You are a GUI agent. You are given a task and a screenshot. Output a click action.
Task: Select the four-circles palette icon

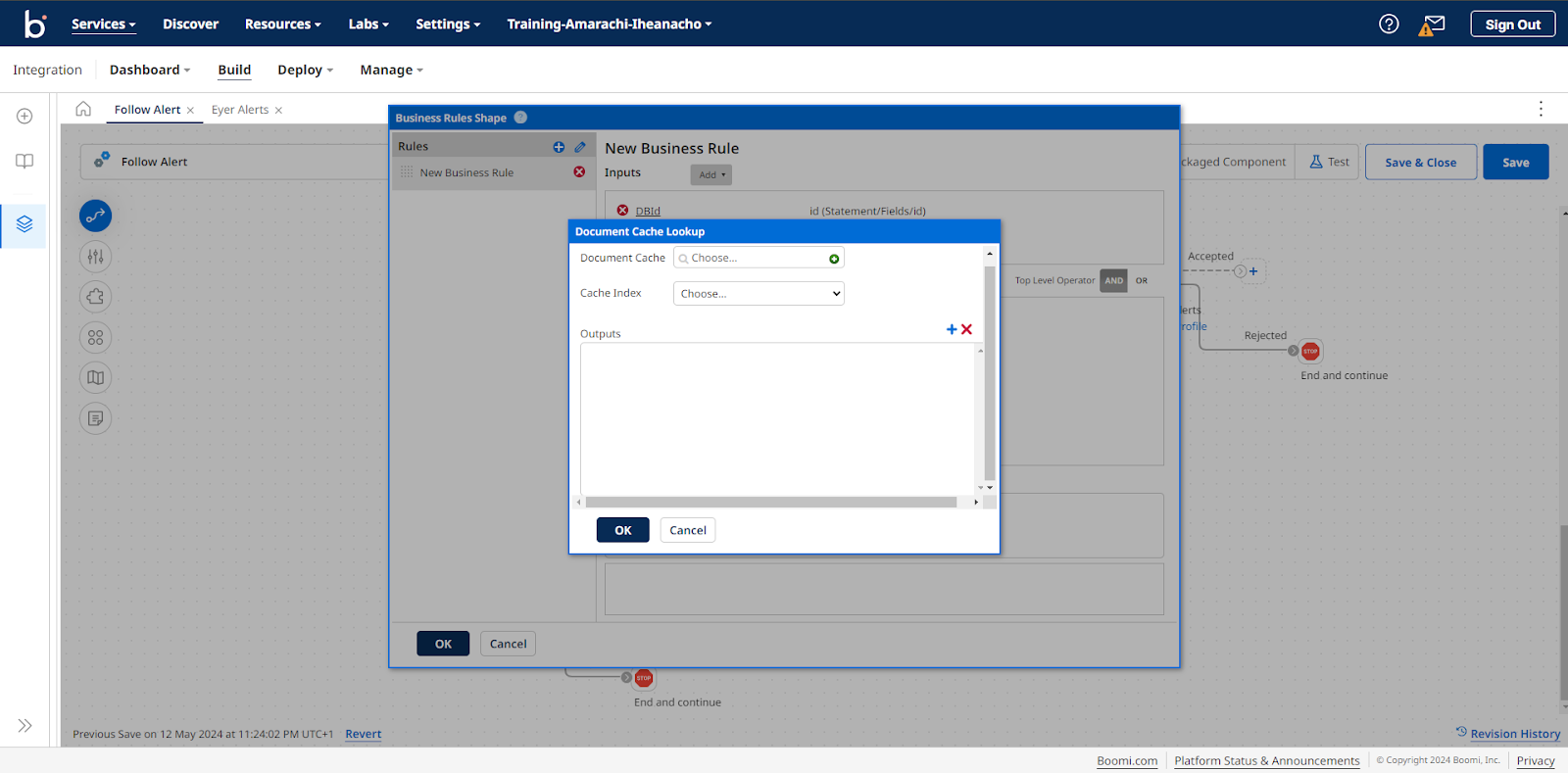pos(95,337)
